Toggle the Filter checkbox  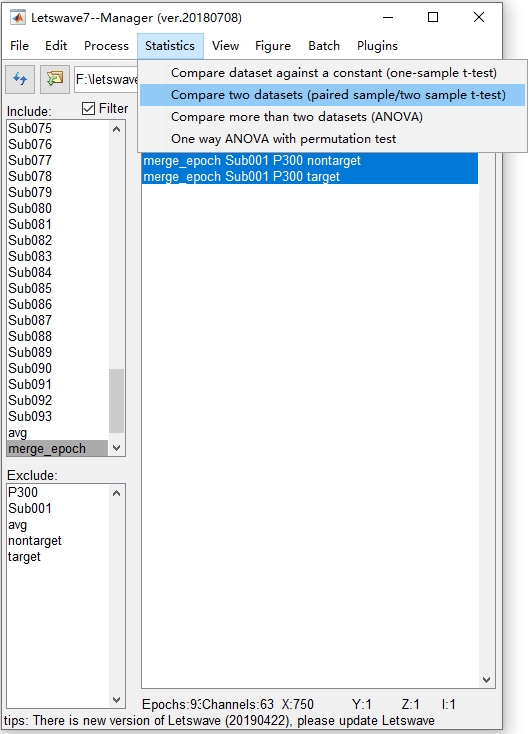pyautogui.click(x=88, y=109)
